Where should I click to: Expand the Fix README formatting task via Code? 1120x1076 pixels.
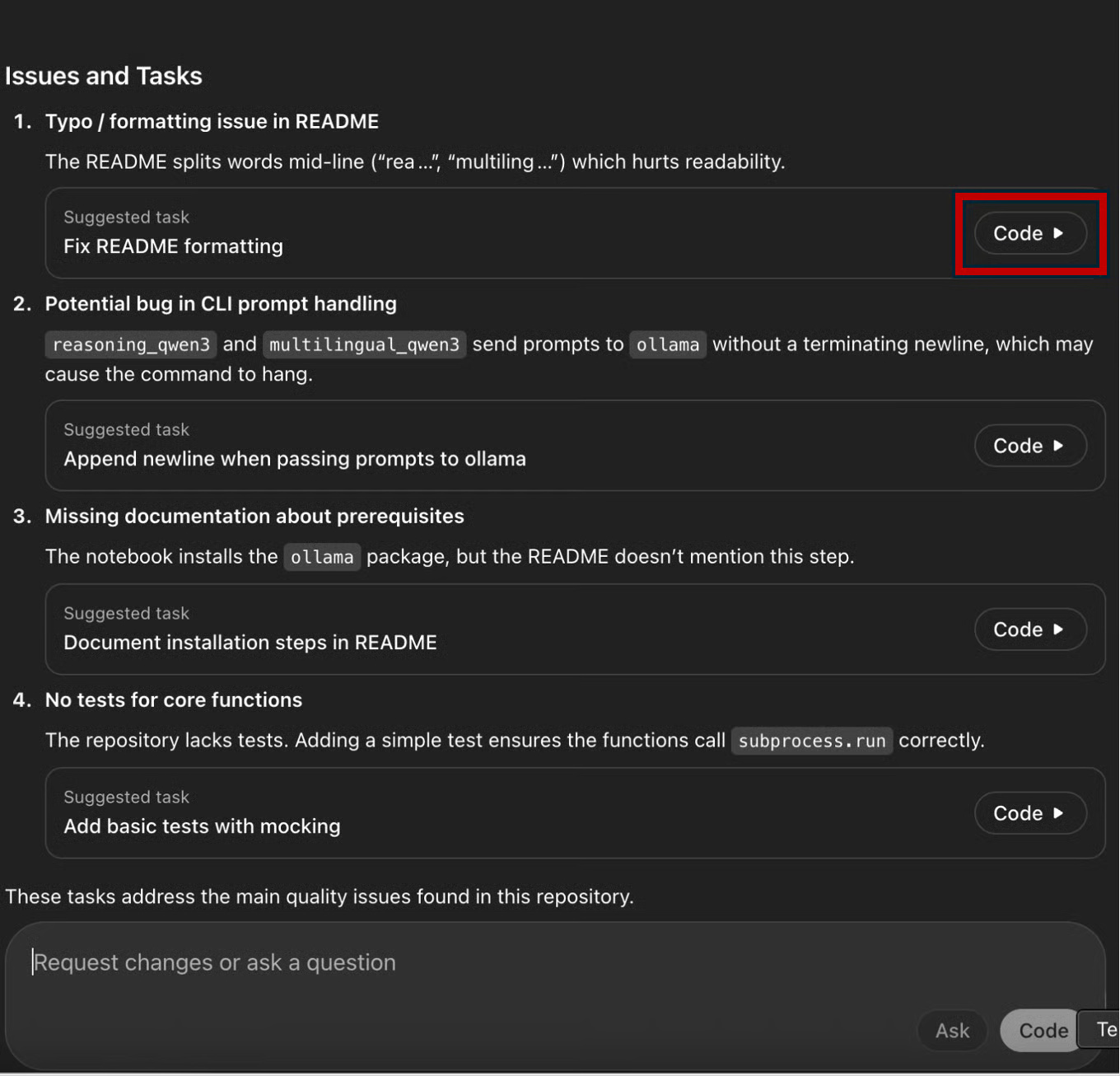(x=1029, y=233)
